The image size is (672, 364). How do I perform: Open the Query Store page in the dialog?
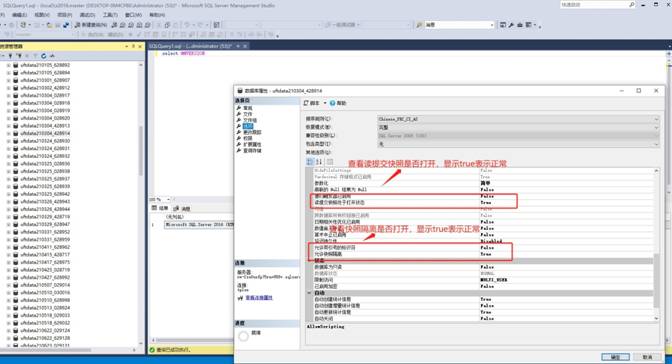252,150
